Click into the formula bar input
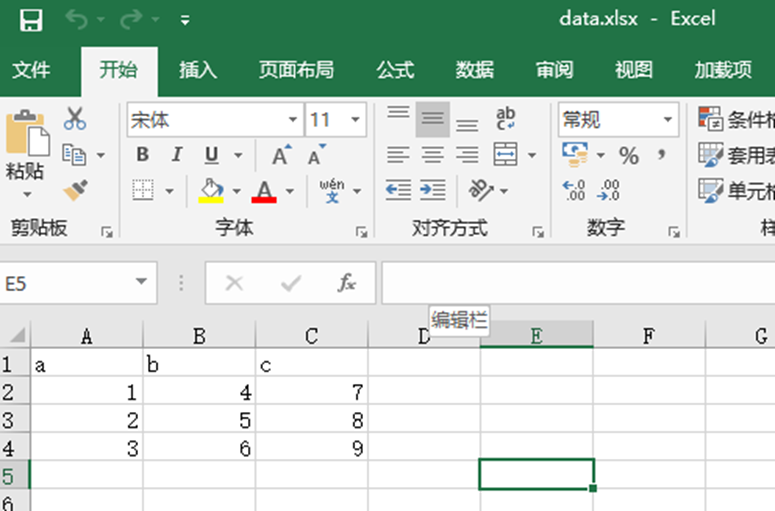 578,283
